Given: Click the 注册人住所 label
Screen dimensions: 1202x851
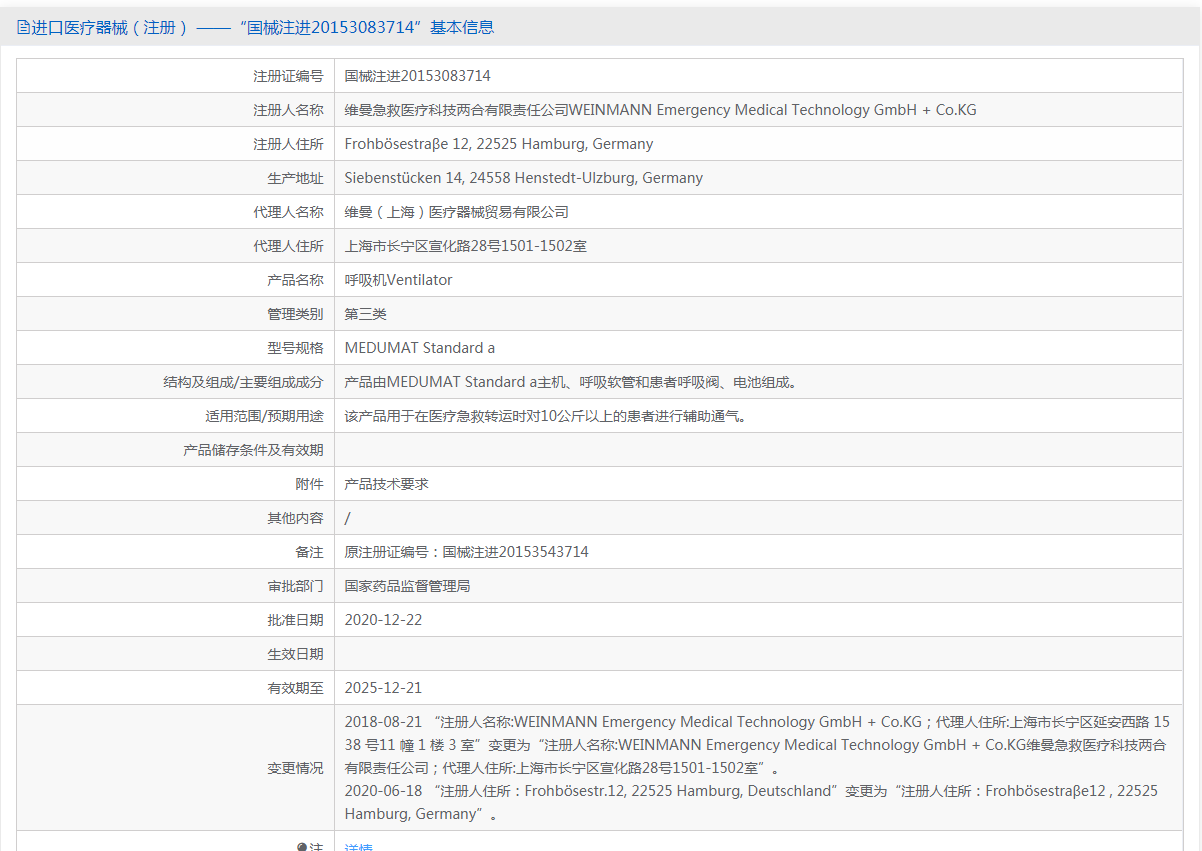Looking at the screenshot, I should (288, 144).
